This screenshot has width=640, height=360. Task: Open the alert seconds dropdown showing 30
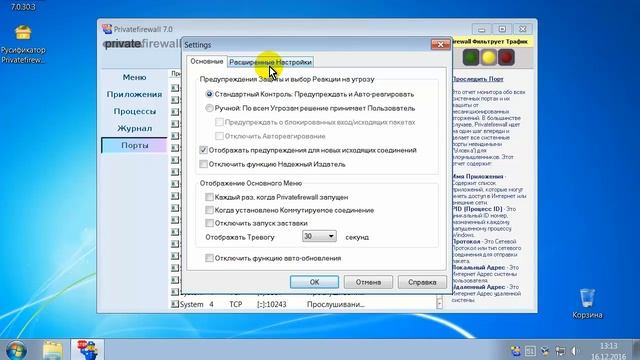[319, 236]
